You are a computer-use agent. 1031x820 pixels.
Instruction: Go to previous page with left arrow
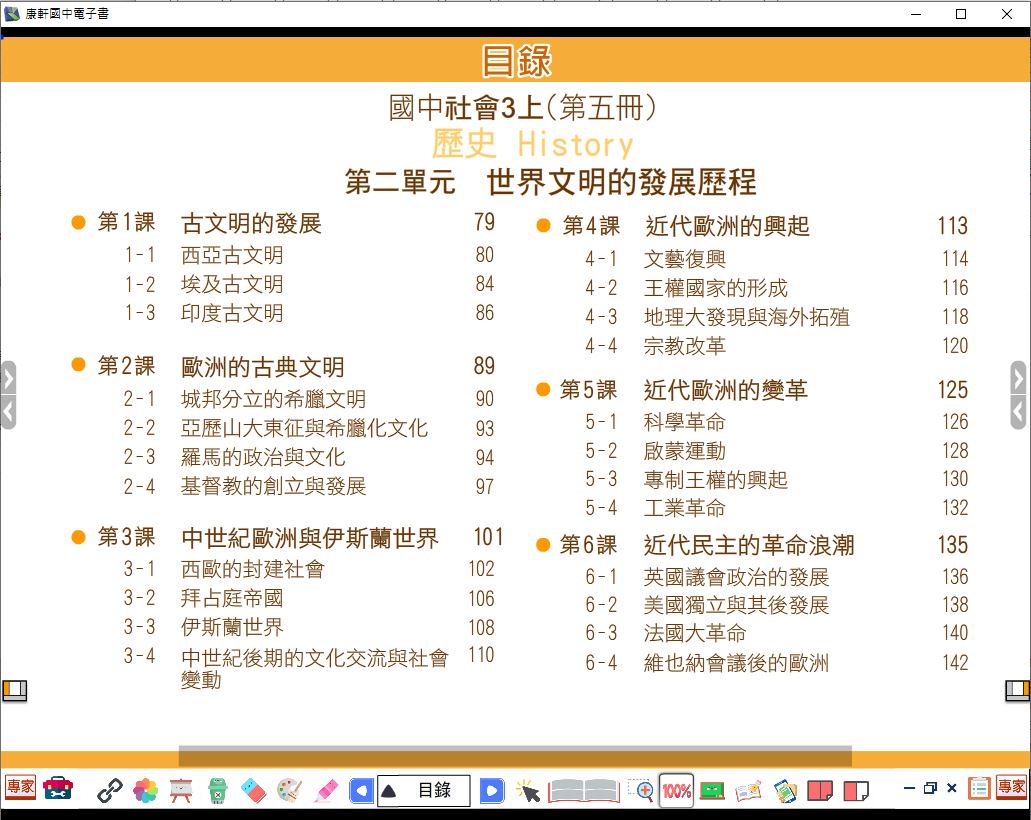point(361,791)
